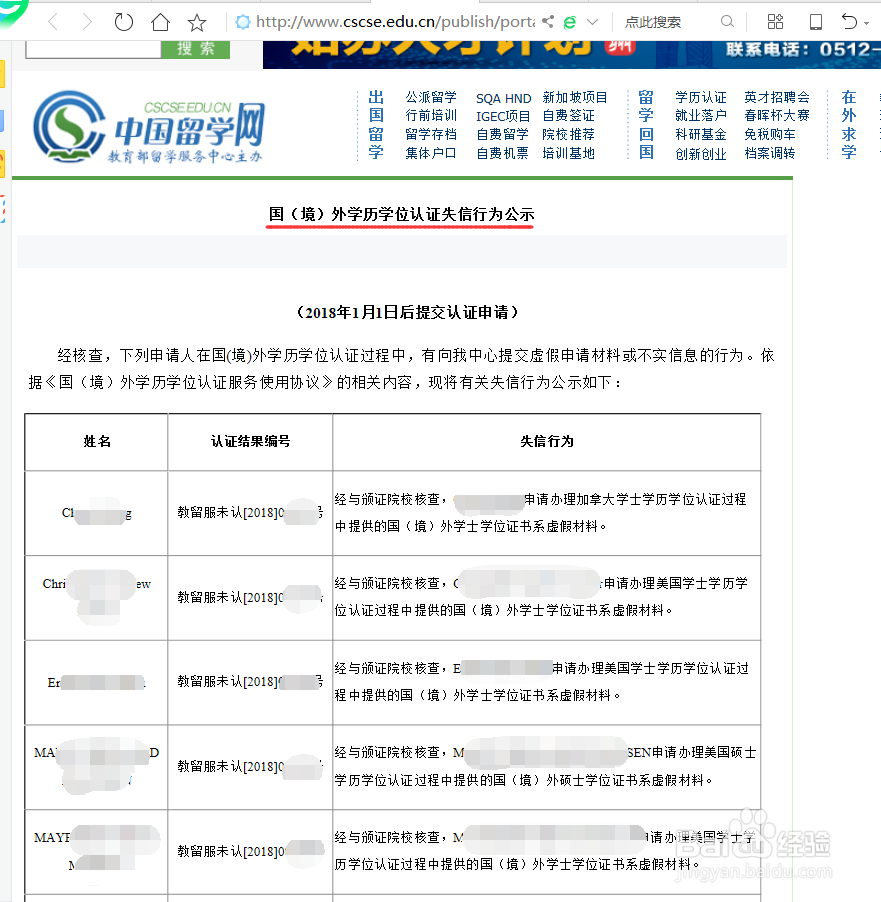Click the 科研基金 link
The image size is (881, 902).
(701, 134)
